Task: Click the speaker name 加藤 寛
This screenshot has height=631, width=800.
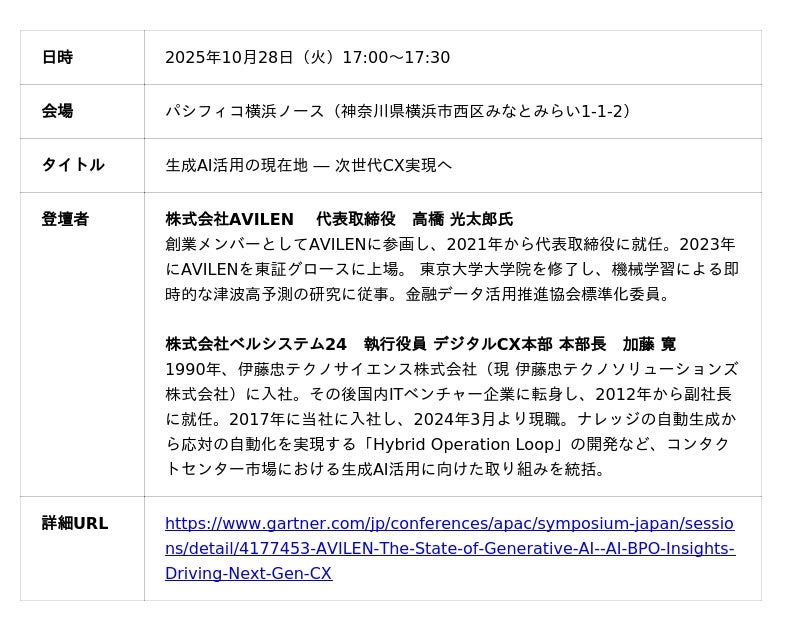Action: [649, 344]
